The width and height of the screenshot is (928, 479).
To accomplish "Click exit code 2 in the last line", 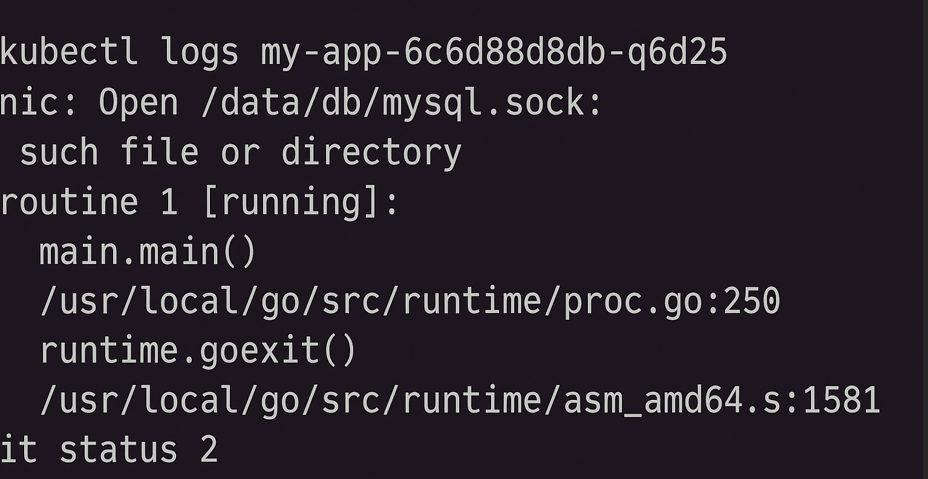I will (208, 449).
